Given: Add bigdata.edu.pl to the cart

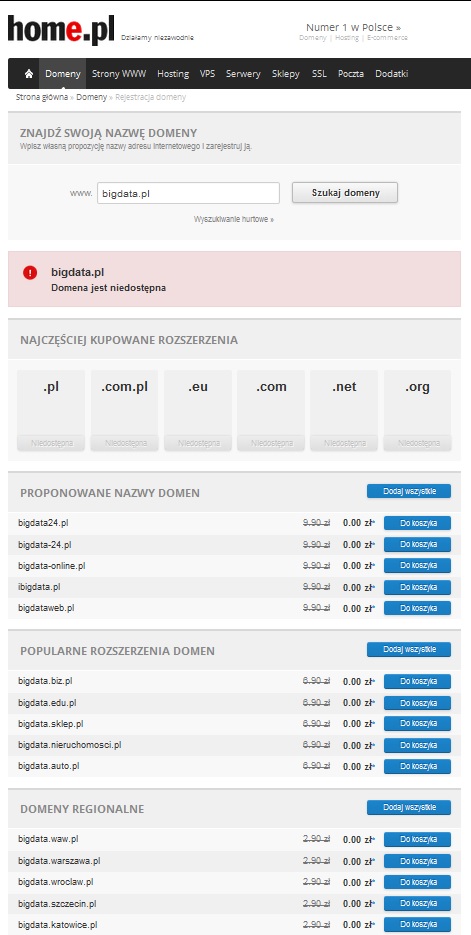Looking at the screenshot, I should (x=417, y=703).
